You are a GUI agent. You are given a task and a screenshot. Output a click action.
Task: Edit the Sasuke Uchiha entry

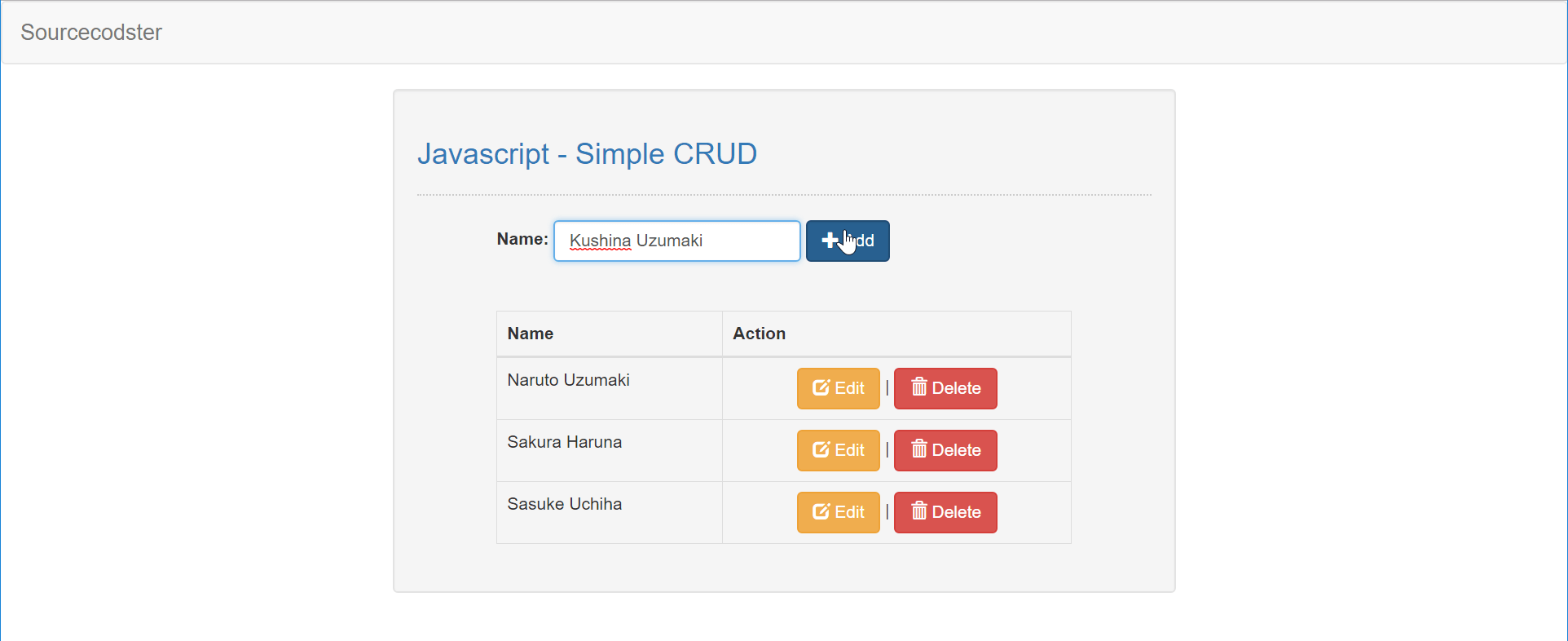point(838,512)
